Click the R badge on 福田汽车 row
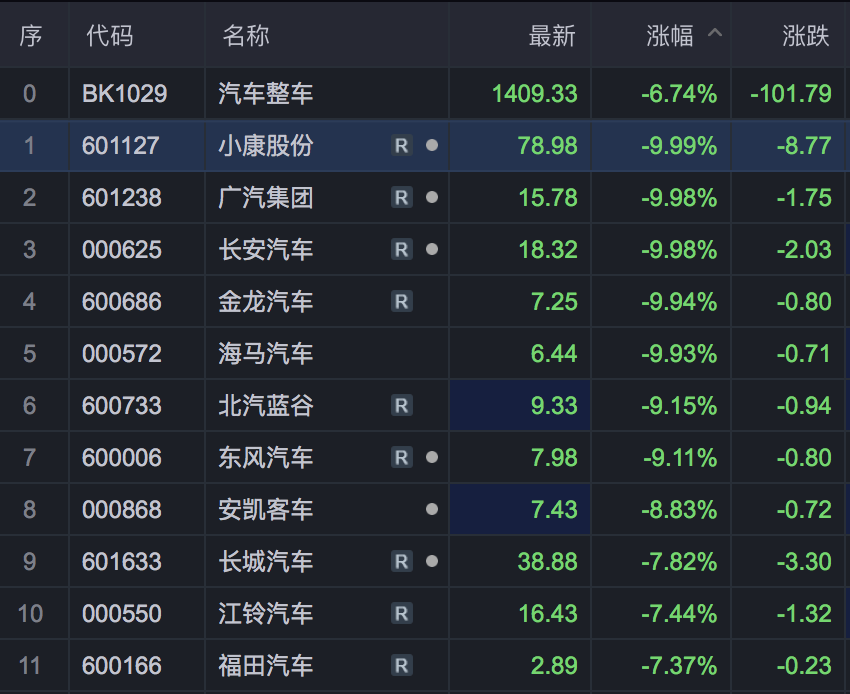Image resolution: width=850 pixels, height=694 pixels. [402, 665]
